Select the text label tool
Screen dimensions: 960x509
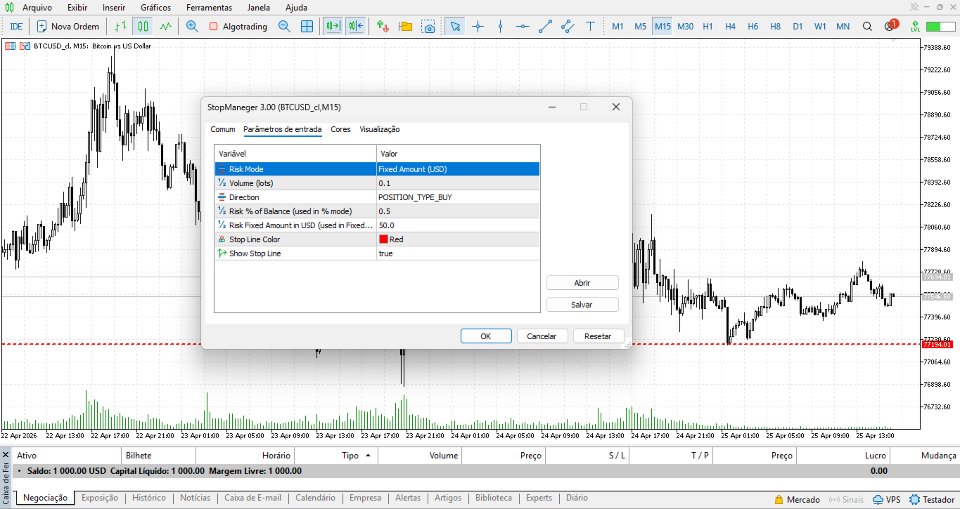[x=590, y=26]
